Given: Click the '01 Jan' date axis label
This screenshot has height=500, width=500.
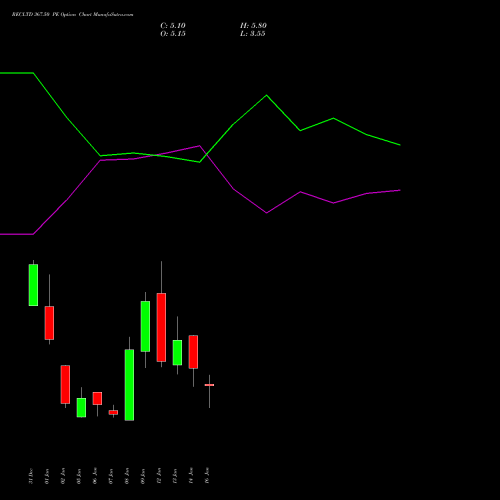Looking at the screenshot, I should (x=47, y=476).
